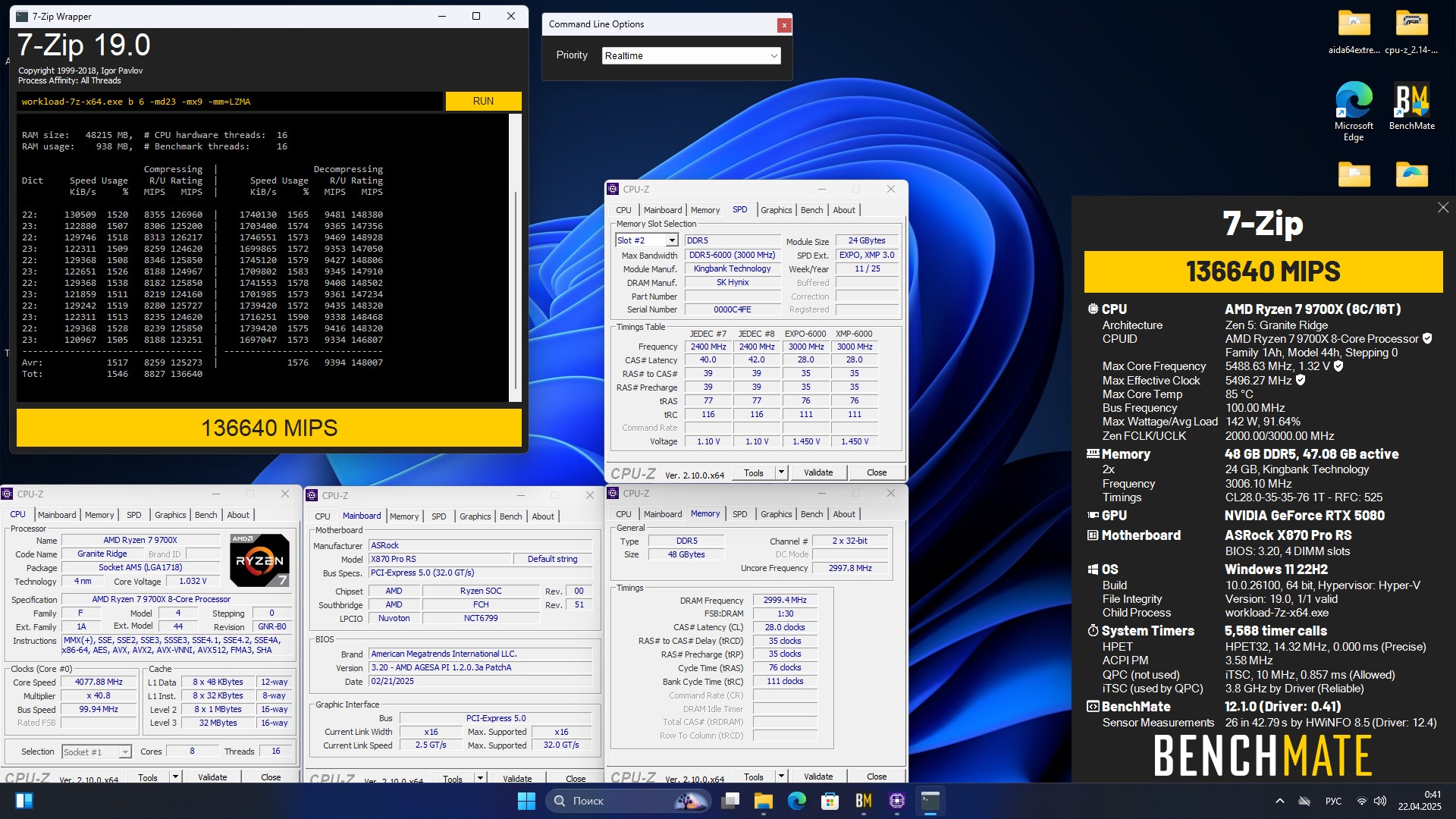
Task: Close the BenchMate 7-Zip result panel
Action: pyautogui.click(x=1443, y=208)
